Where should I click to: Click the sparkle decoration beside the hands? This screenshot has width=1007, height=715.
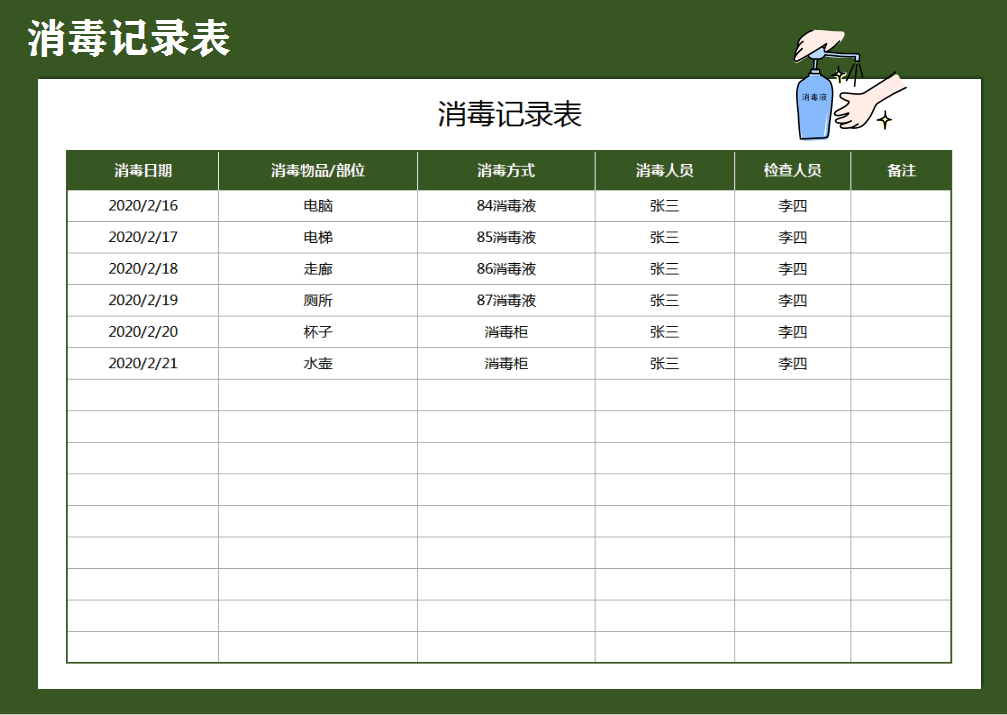pos(885,117)
